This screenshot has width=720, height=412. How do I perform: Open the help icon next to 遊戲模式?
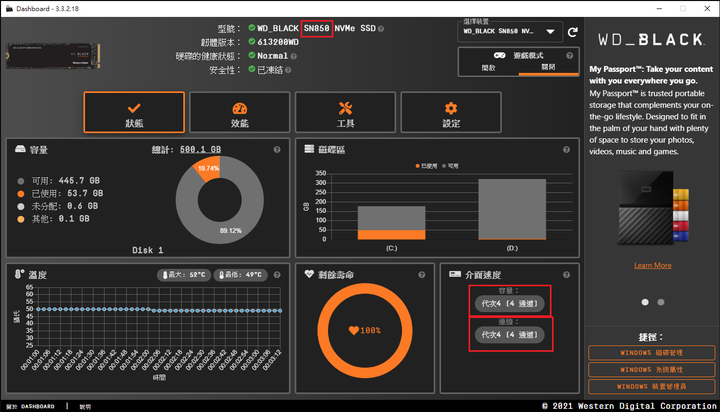pyautogui.click(x=569, y=56)
